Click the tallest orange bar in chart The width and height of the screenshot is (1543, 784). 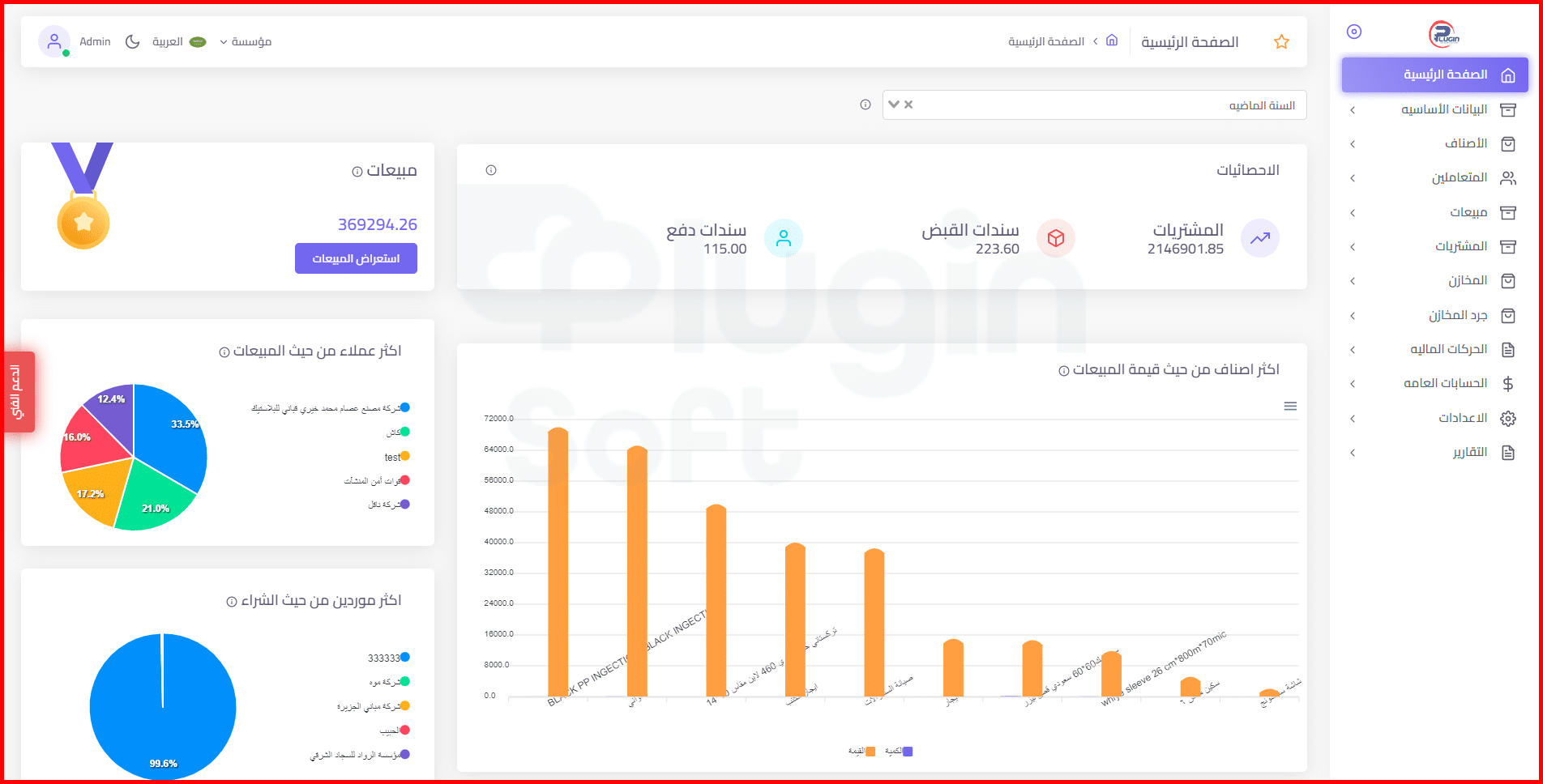click(558, 562)
